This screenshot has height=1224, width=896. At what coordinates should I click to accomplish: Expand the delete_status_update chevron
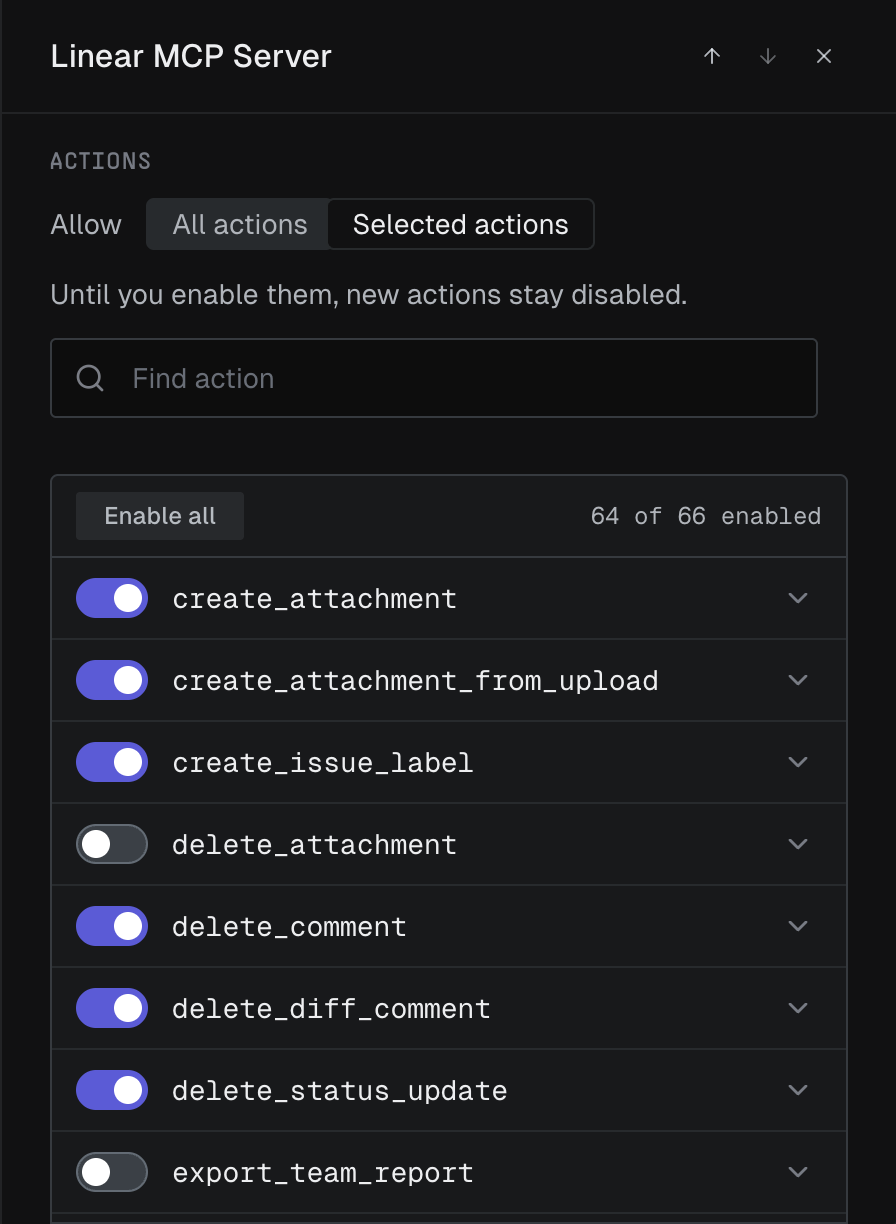(798, 1090)
